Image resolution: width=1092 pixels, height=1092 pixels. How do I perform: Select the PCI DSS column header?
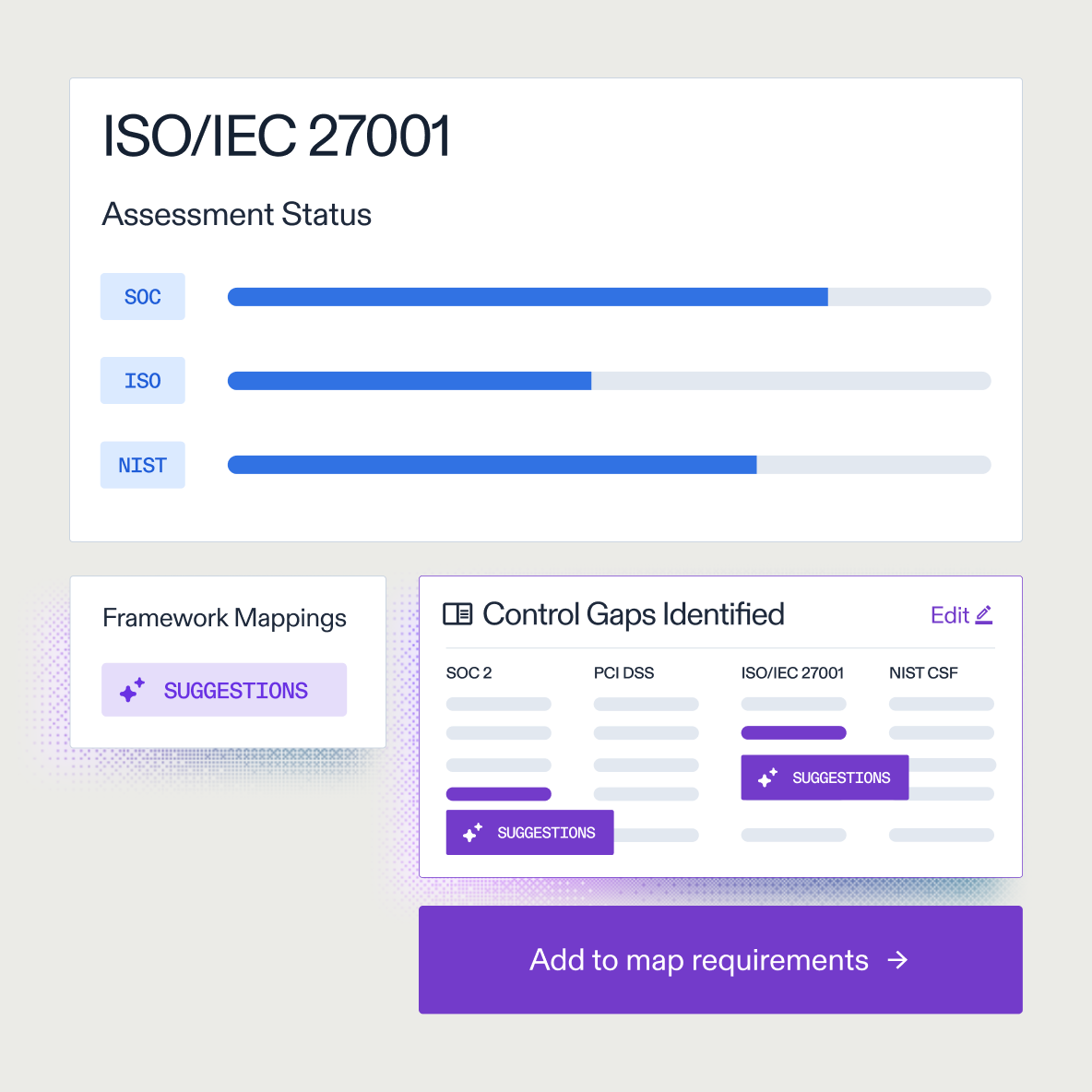tap(623, 673)
